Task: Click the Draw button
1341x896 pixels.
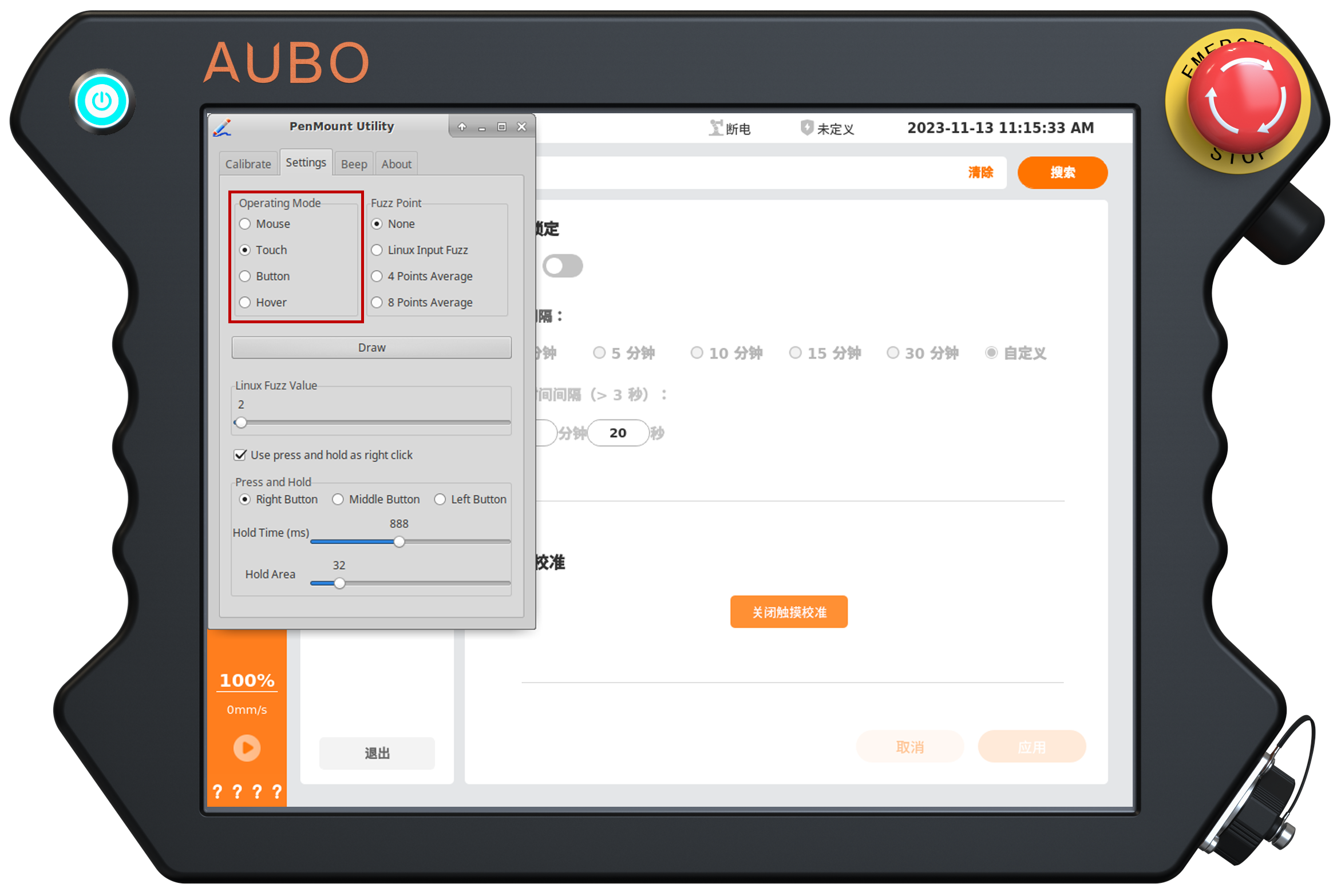Action: 371,348
